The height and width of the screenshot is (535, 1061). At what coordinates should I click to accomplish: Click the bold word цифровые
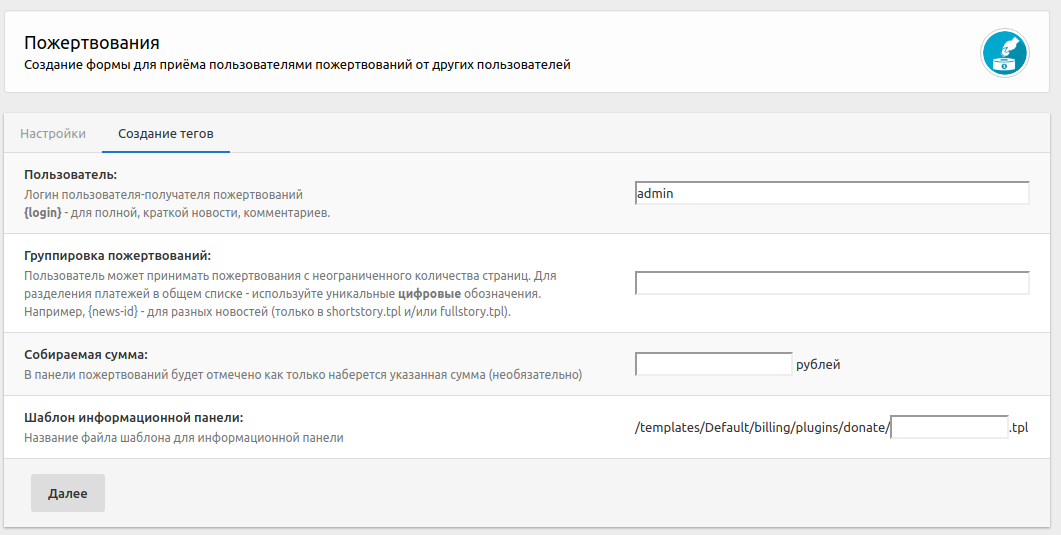tap(430, 294)
